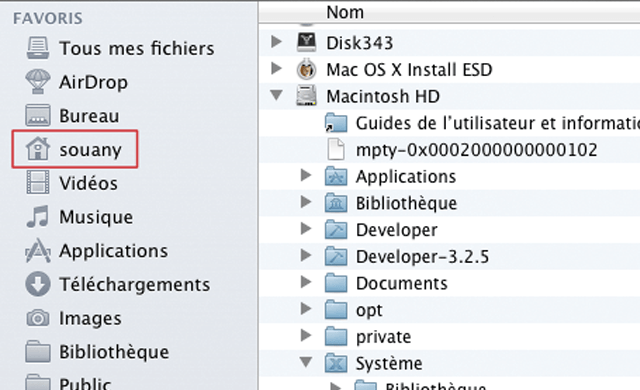The image size is (640, 390).
Task: Click the Téléchargements download arrow icon
Action: pos(38,284)
